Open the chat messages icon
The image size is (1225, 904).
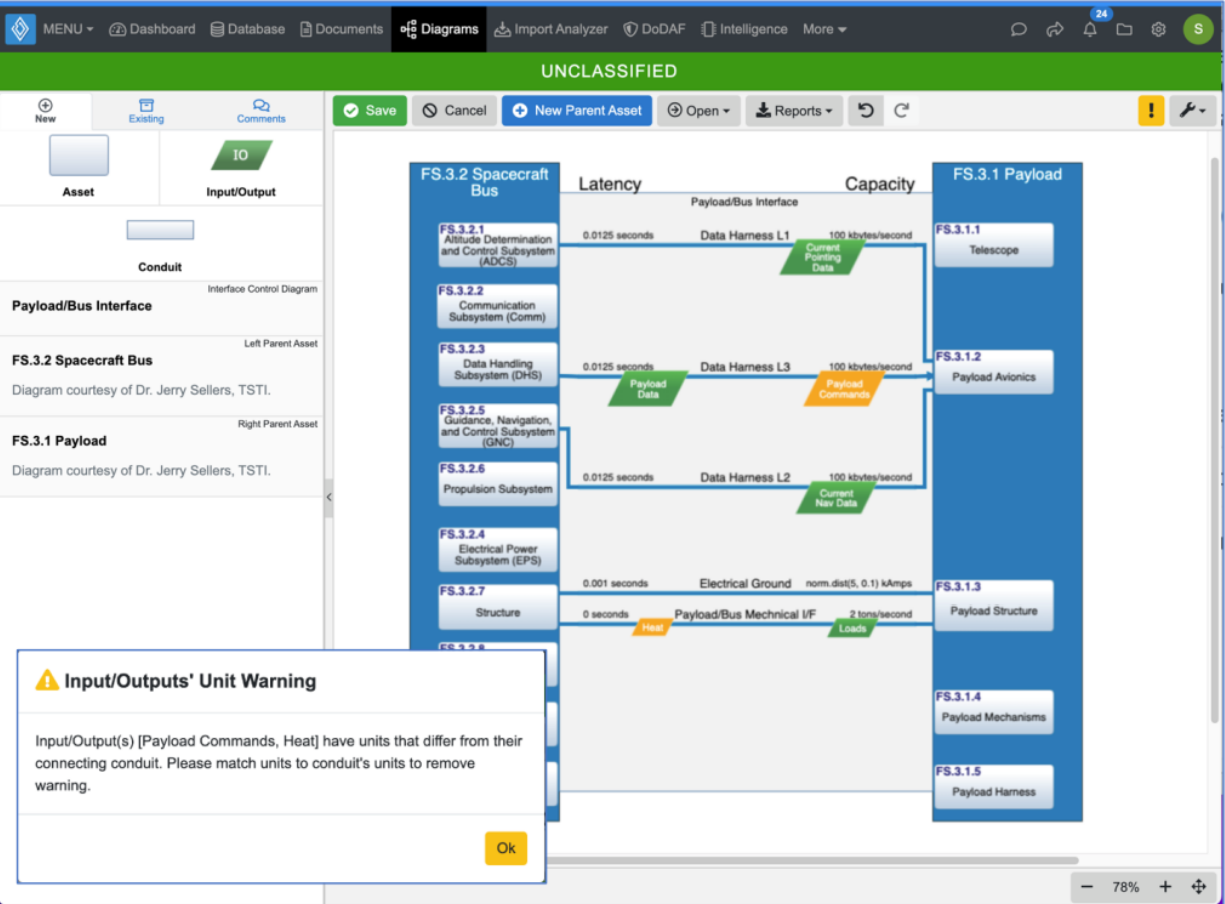1018,29
